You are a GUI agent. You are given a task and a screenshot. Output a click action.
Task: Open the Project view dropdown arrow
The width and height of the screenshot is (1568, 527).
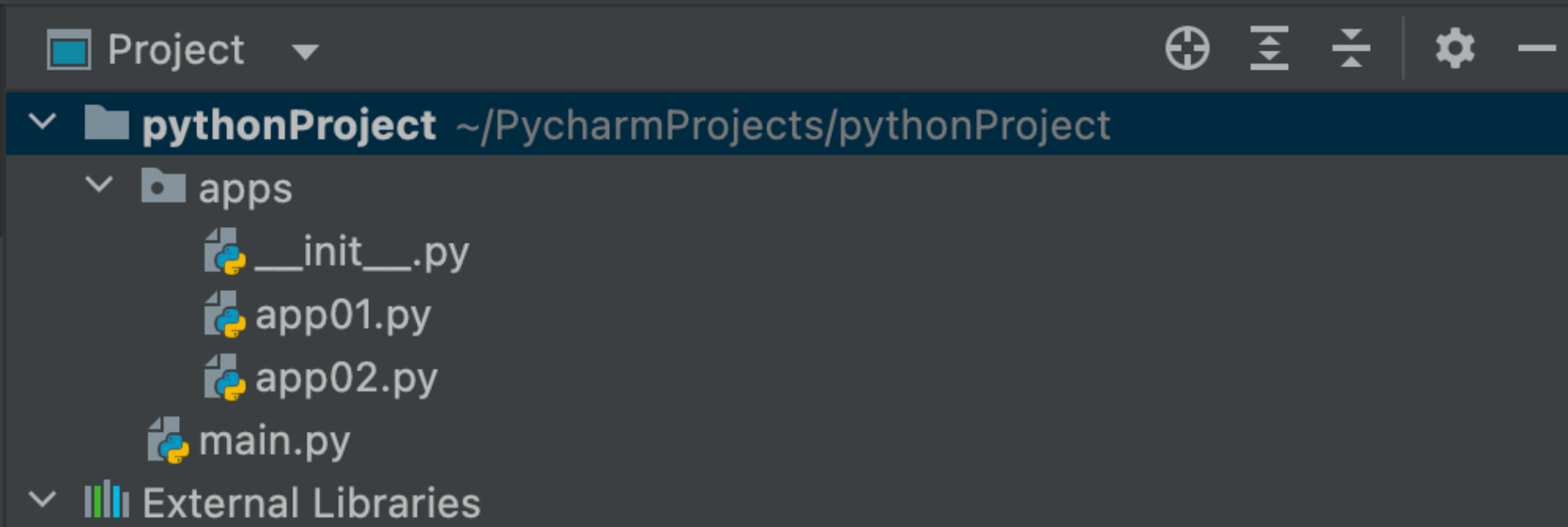tap(305, 52)
